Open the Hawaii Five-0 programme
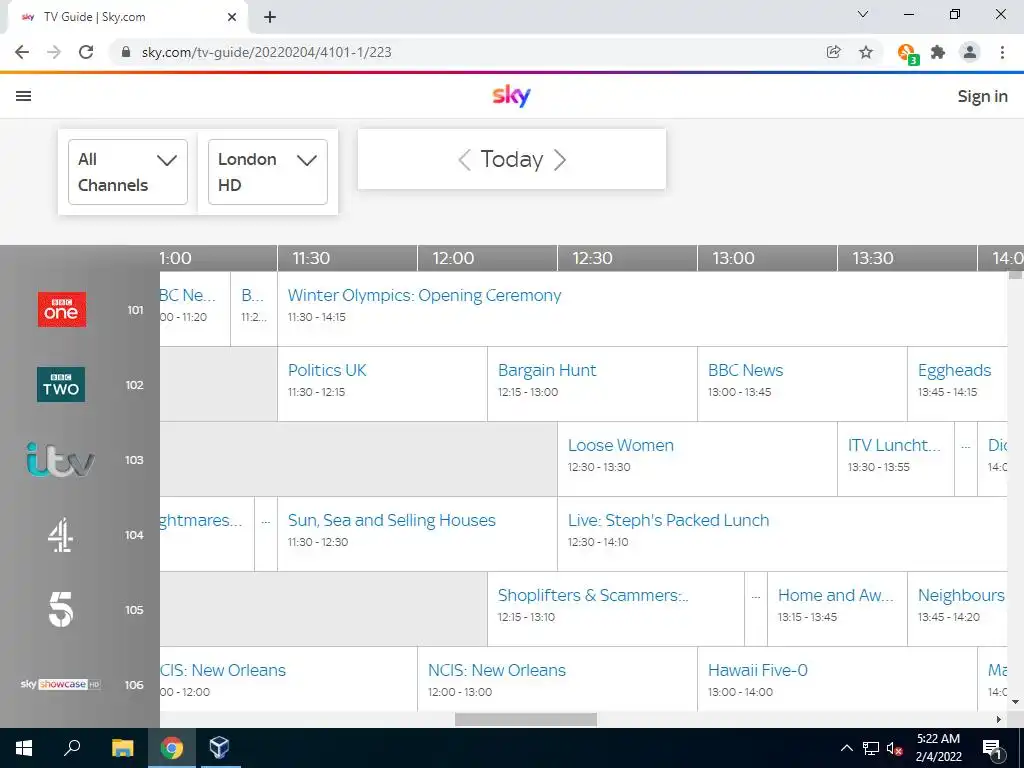The image size is (1024, 768). pyautogui.click(x=837, y=679)
